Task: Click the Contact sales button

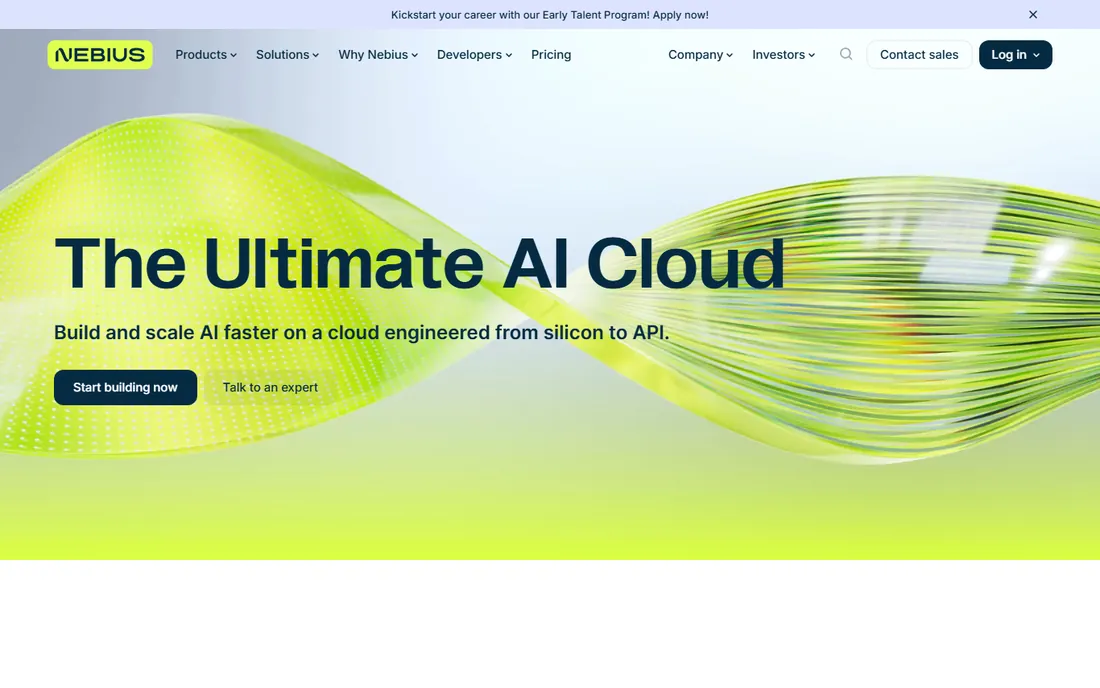Action: pos(919,55)
